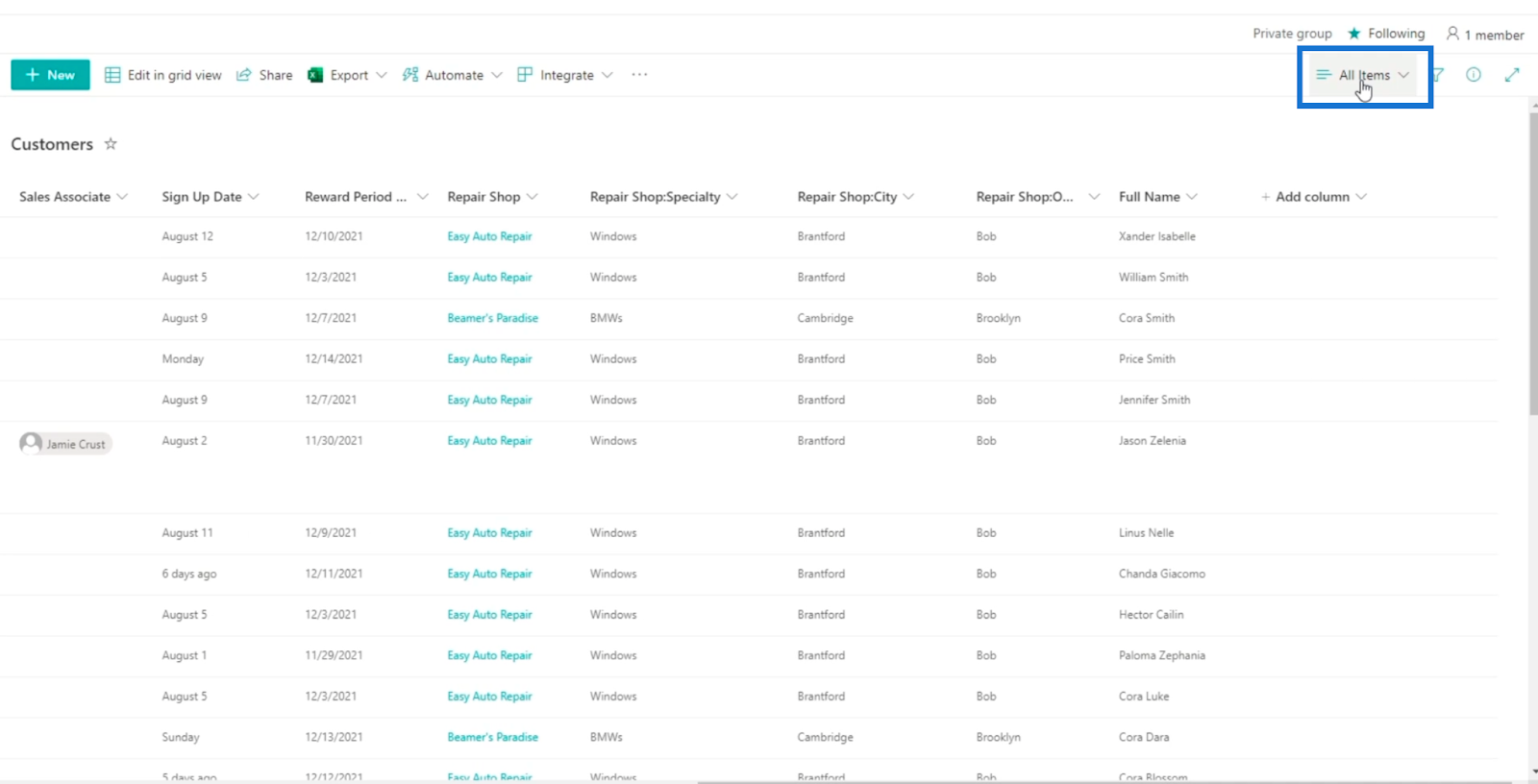Click the Sign Up Date cell 6 days ago

click(189, 575)
